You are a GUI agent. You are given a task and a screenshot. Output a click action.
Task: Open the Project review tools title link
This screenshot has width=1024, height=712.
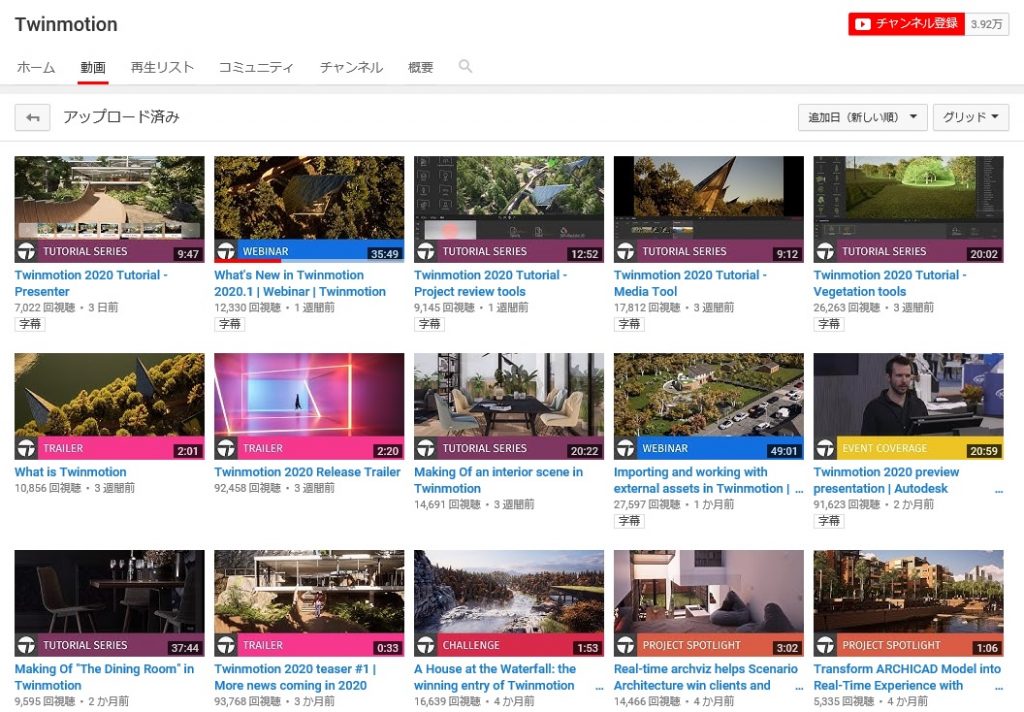490,283
